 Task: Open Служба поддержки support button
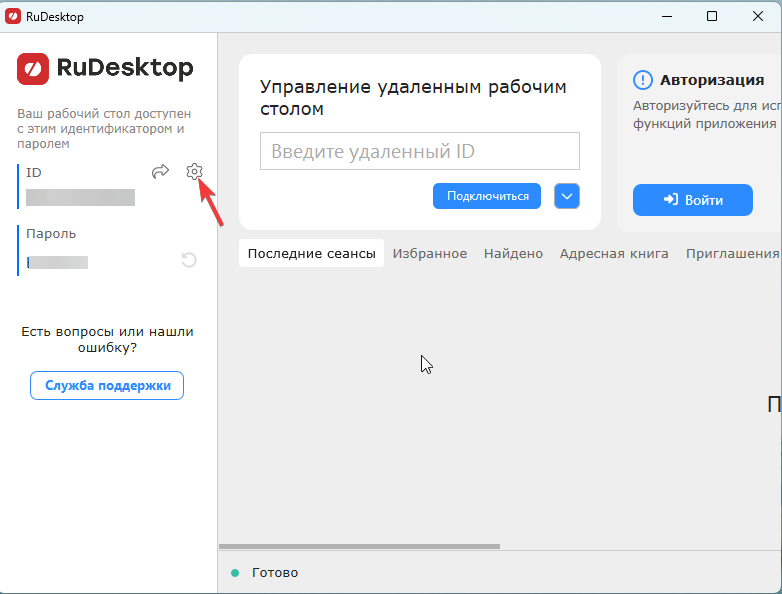click(107, 386)
